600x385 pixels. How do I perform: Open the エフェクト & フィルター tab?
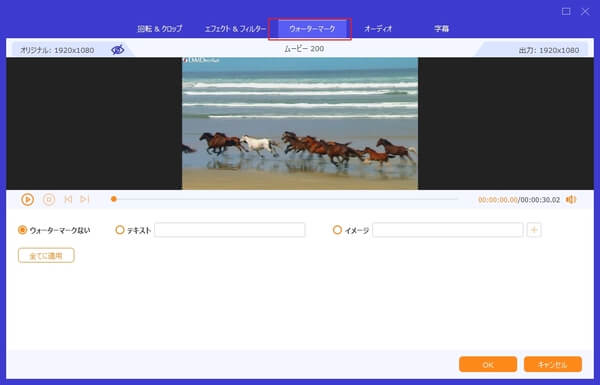tap(235, 29)
